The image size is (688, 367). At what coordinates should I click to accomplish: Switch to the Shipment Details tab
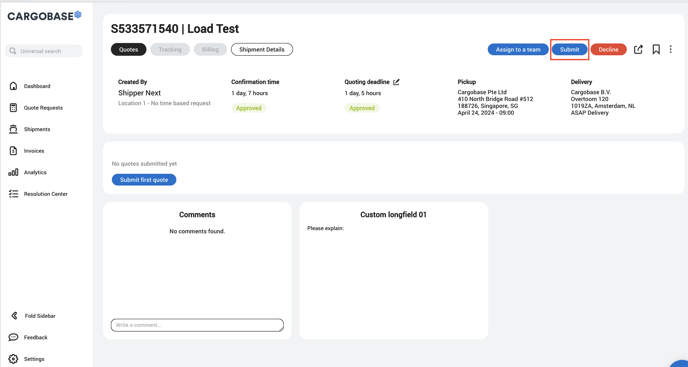click(x=262, y=50)
